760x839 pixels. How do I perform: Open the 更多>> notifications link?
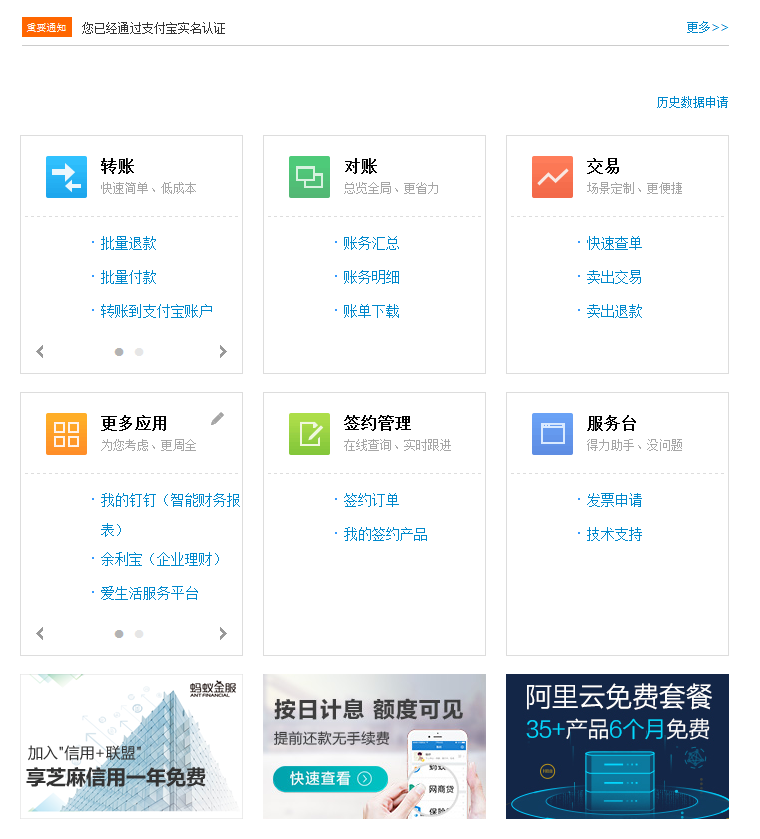[x=706, y=28]
